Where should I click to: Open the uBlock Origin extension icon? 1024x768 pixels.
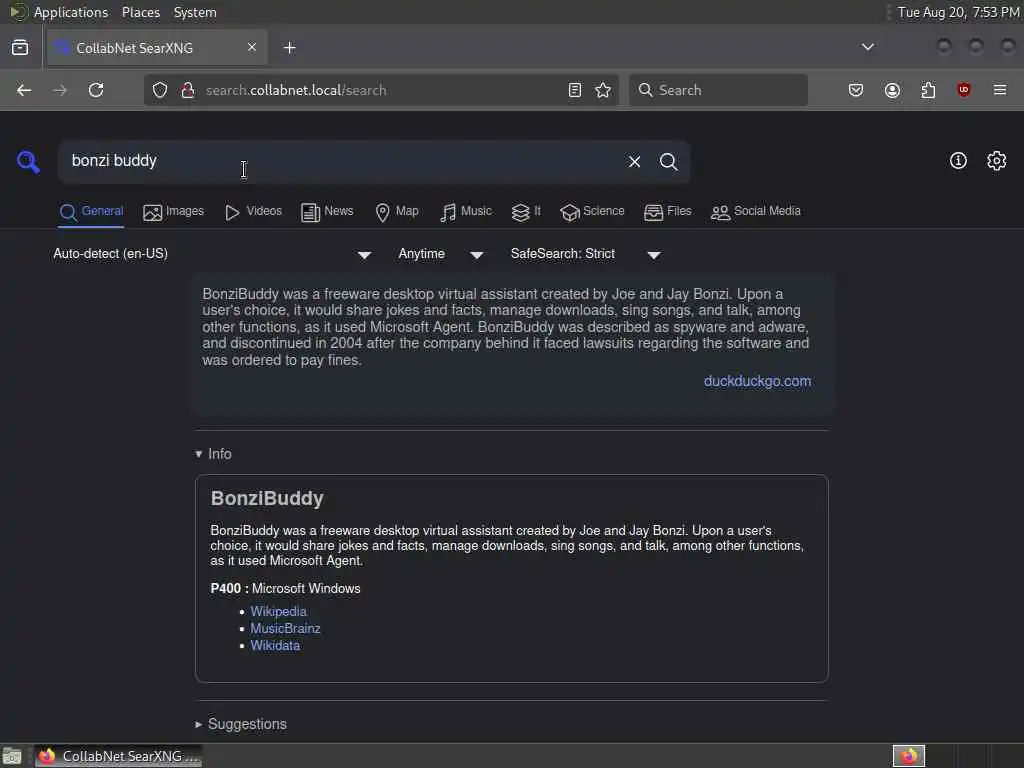(x=964, y=90)
